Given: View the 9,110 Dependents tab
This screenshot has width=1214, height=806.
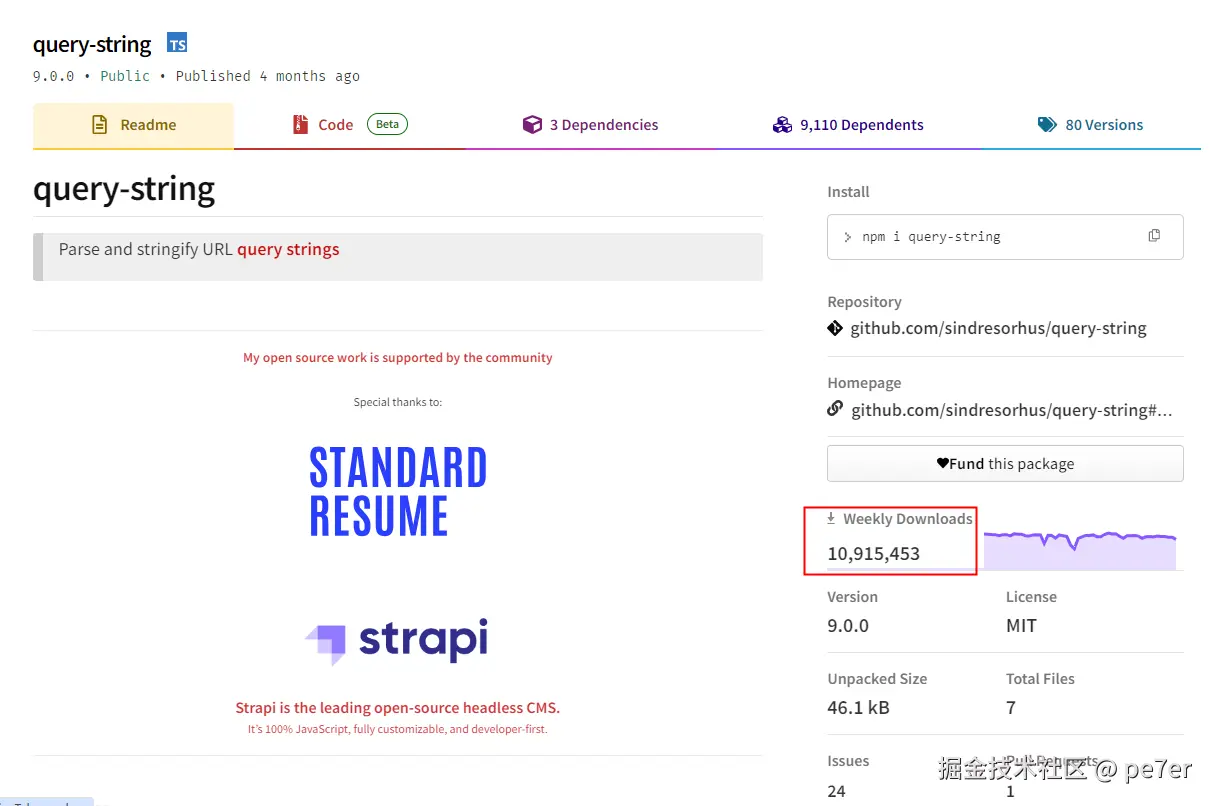Looking at the screenshot, I should coord(848,126).
